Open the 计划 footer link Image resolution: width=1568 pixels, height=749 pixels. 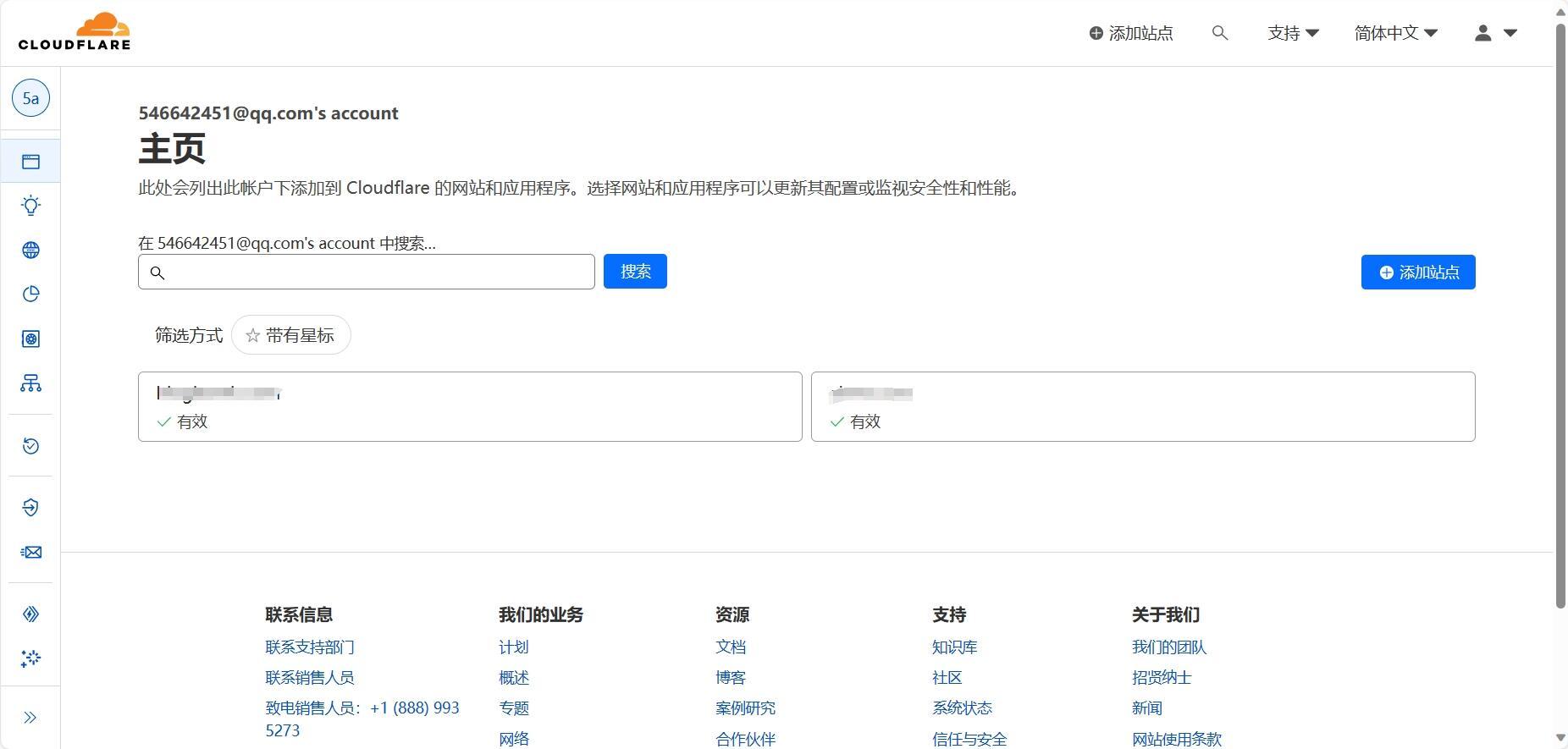click(514, 647)
